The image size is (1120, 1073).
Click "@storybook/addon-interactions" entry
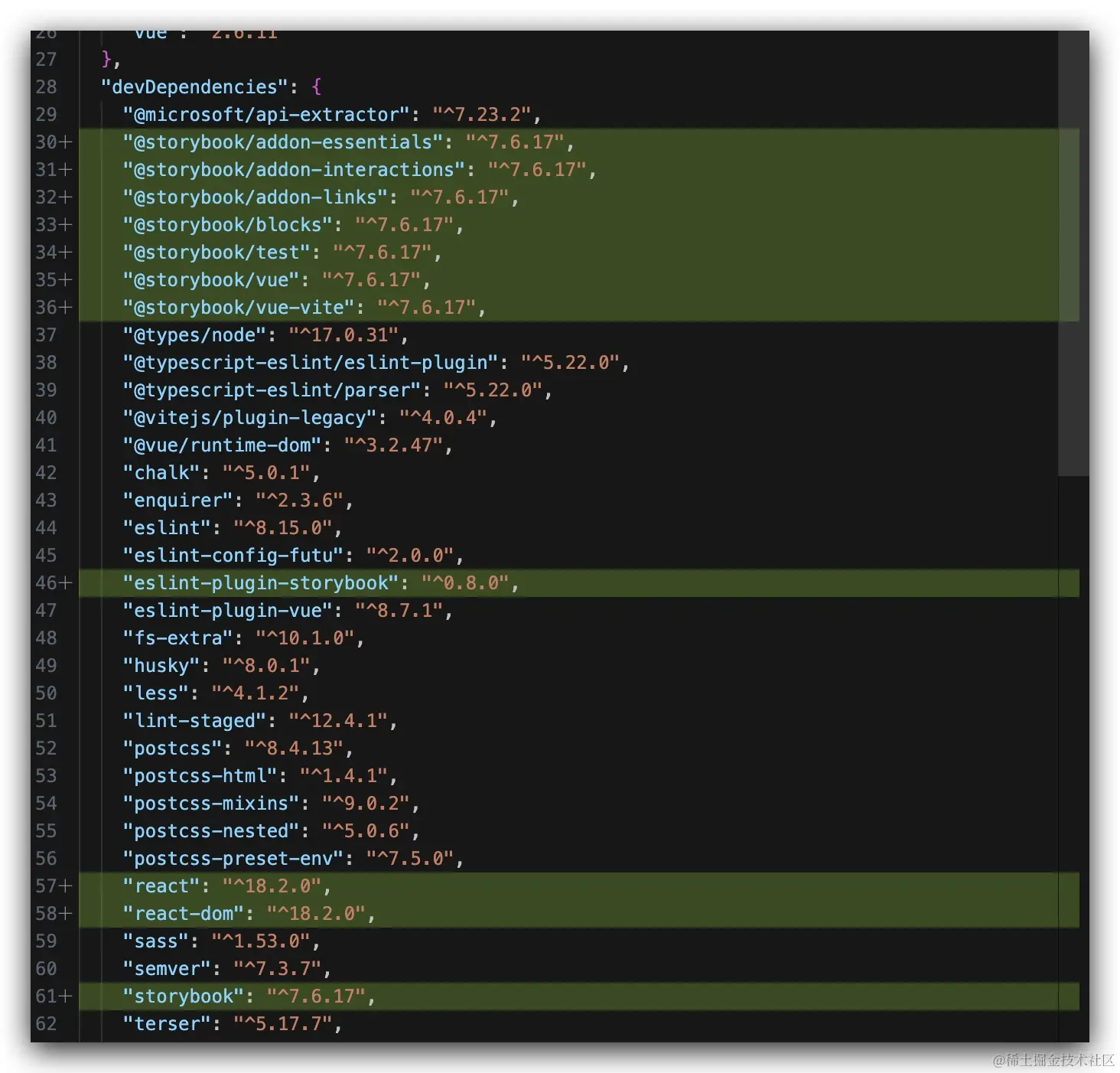tap(360, 170)
